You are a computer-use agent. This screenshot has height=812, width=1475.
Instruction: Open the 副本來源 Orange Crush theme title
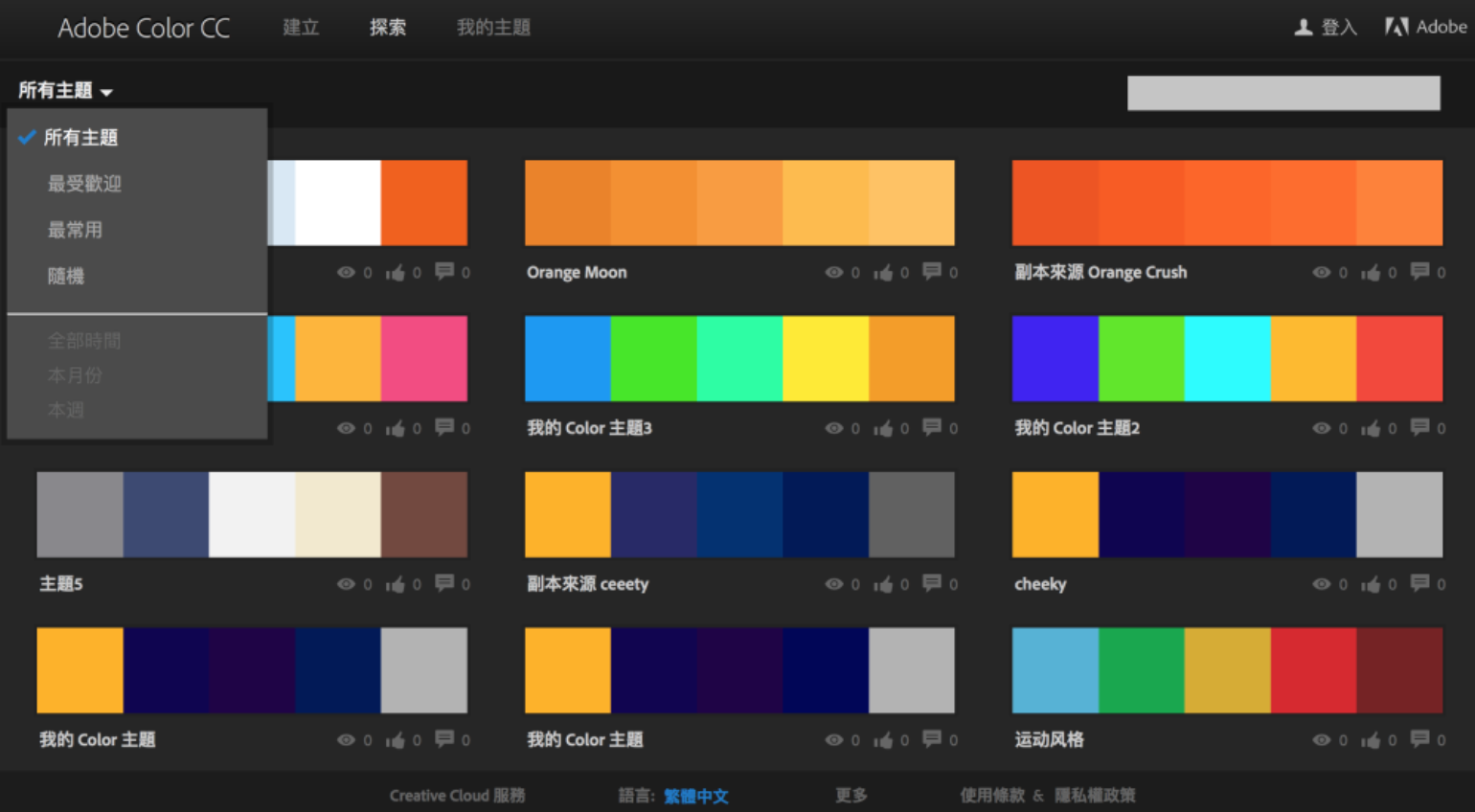pyautogui.click(x=1101, y=273)
